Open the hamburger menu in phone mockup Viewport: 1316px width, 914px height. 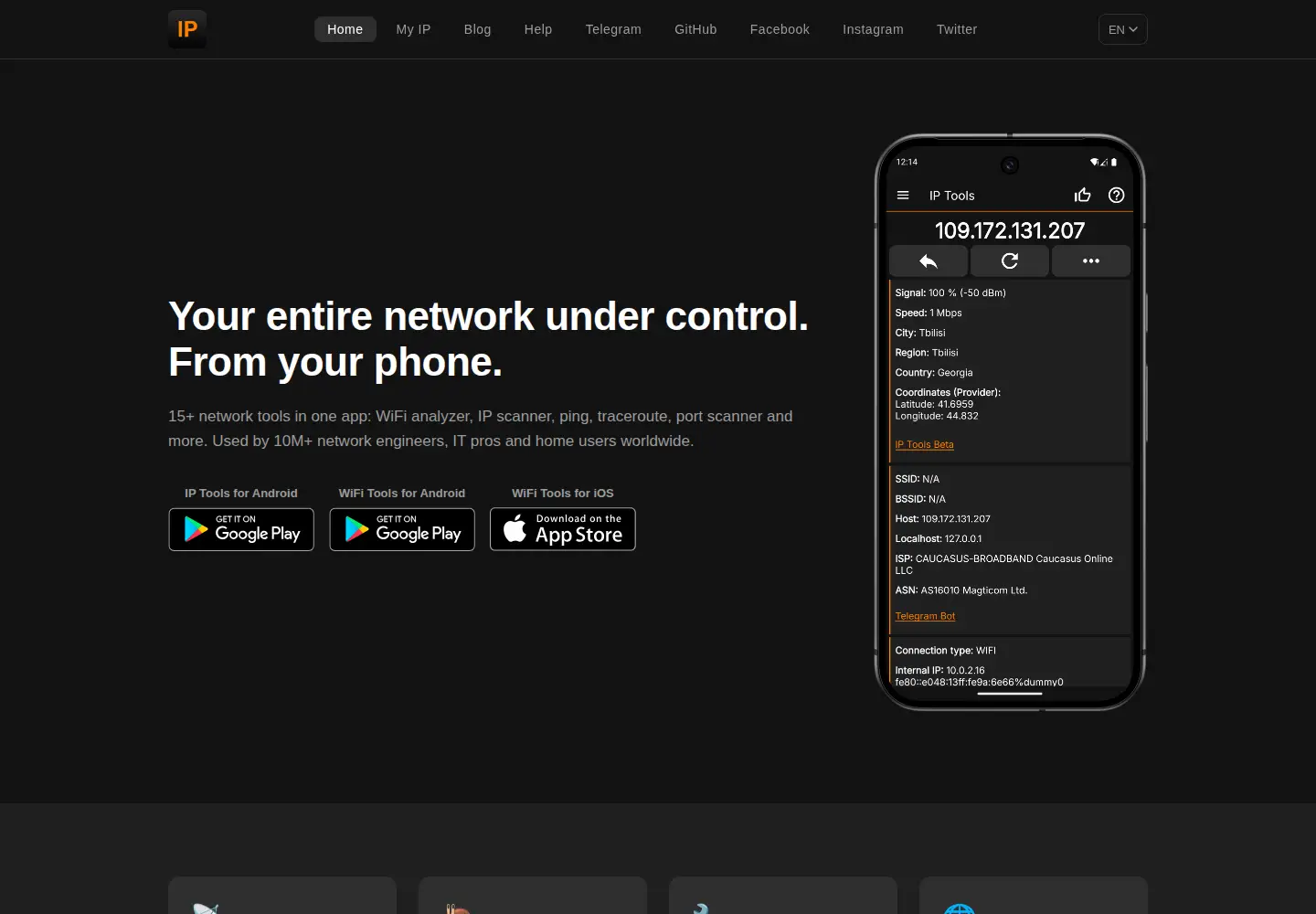tap(903, 196)
